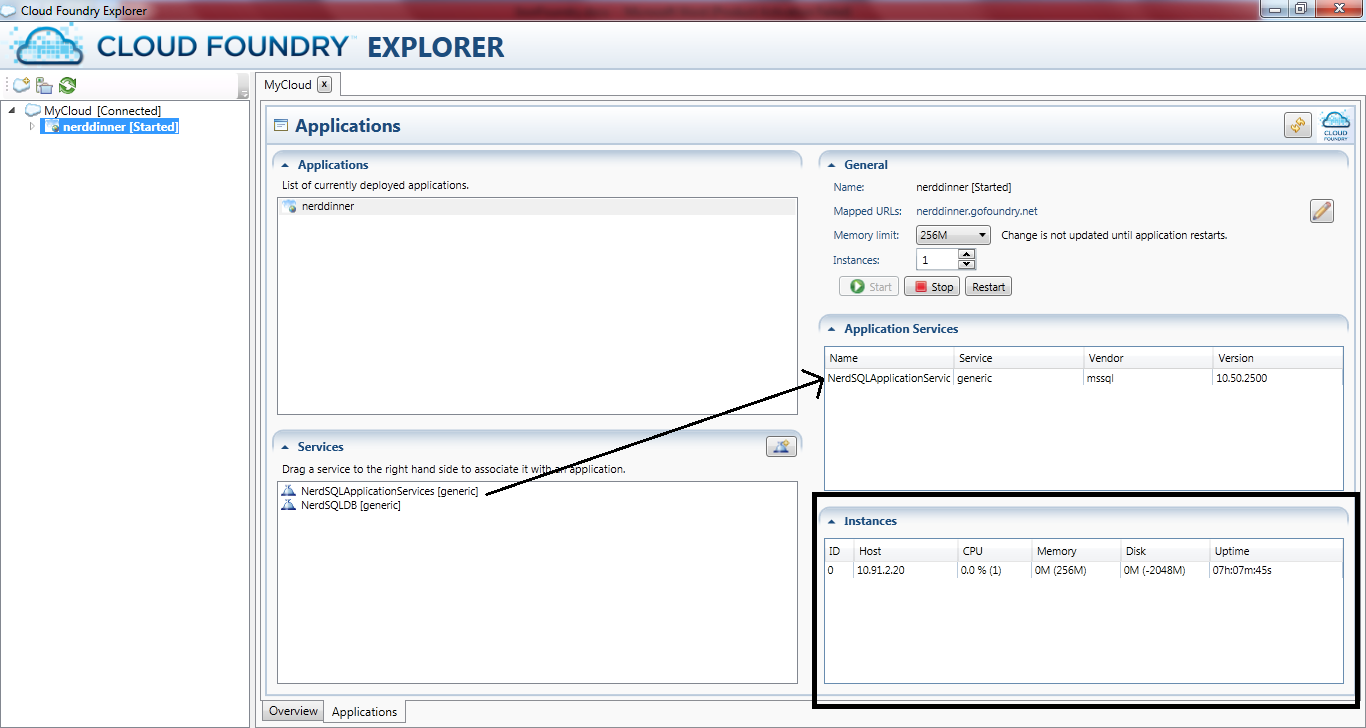
Task: Click the nerddinner app icon in tree
Action: [54, 127]
